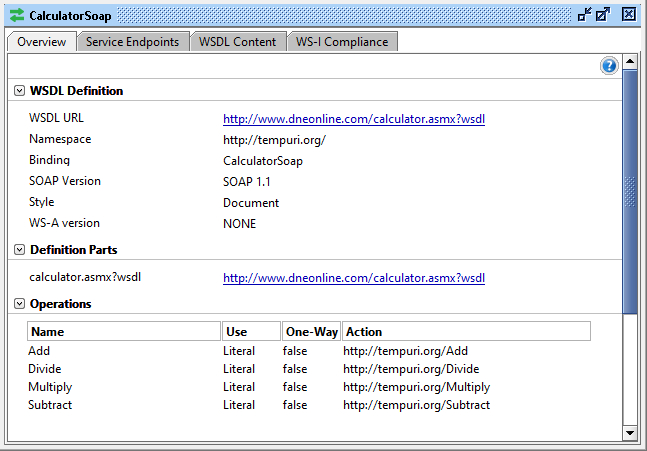This screenshot has height=451, width=647.
Task: Click the Style value Document
Action: click(x=251, y=203)
